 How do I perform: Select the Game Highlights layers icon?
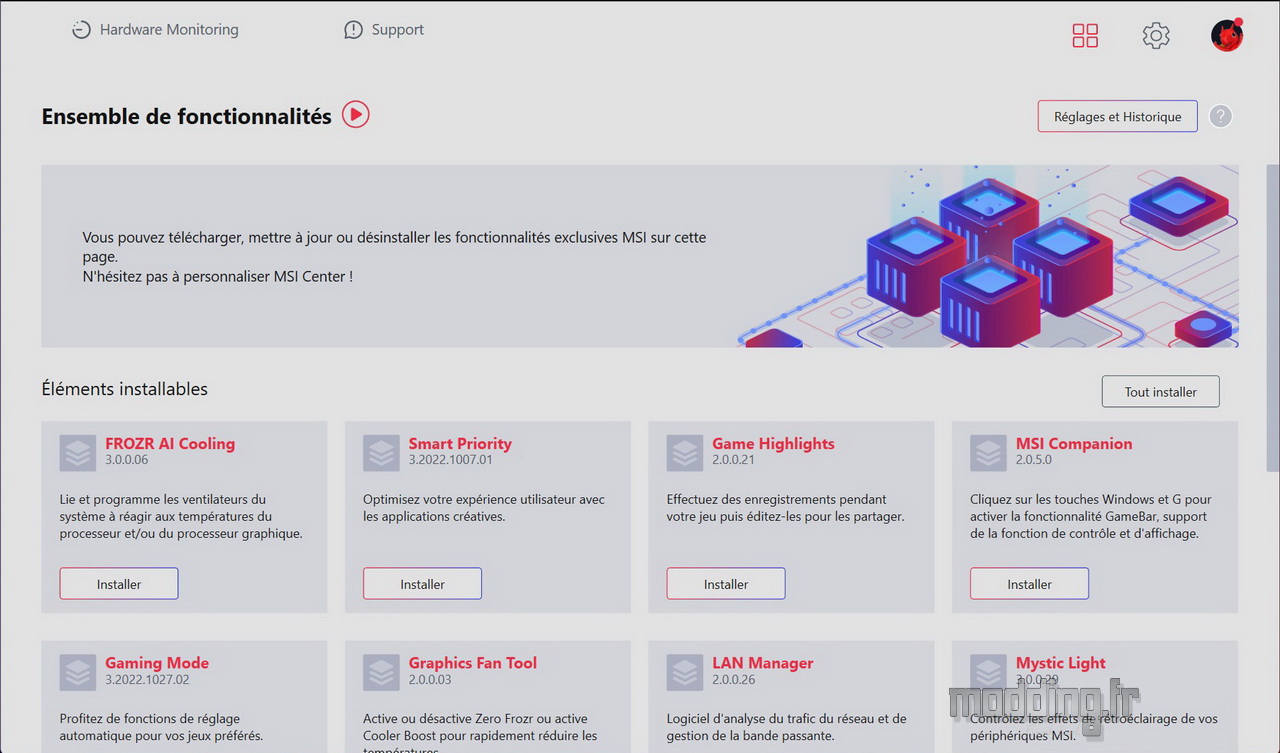click(x=685, y=453)
